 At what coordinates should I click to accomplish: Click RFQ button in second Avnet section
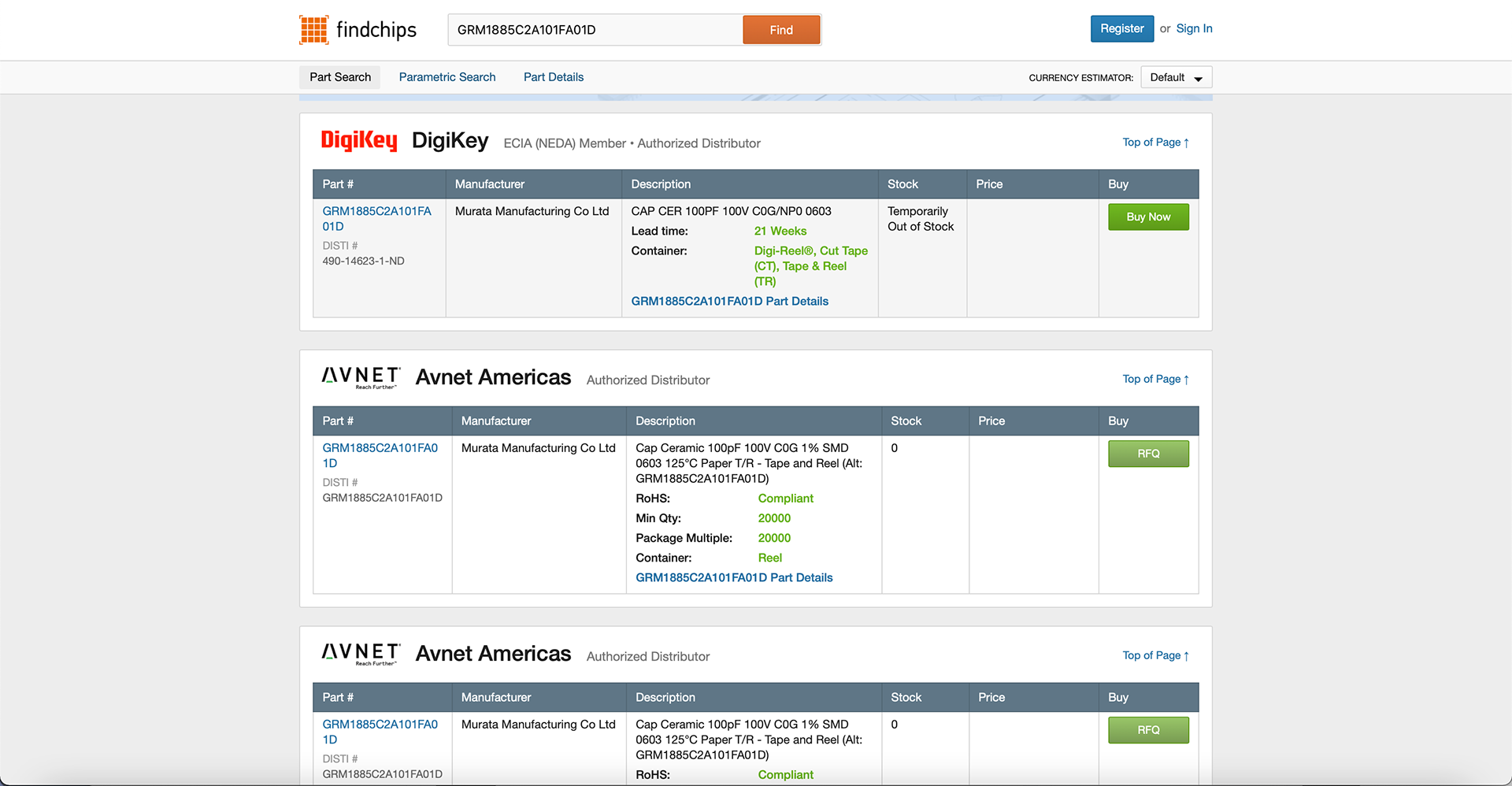pos(1148,731)
